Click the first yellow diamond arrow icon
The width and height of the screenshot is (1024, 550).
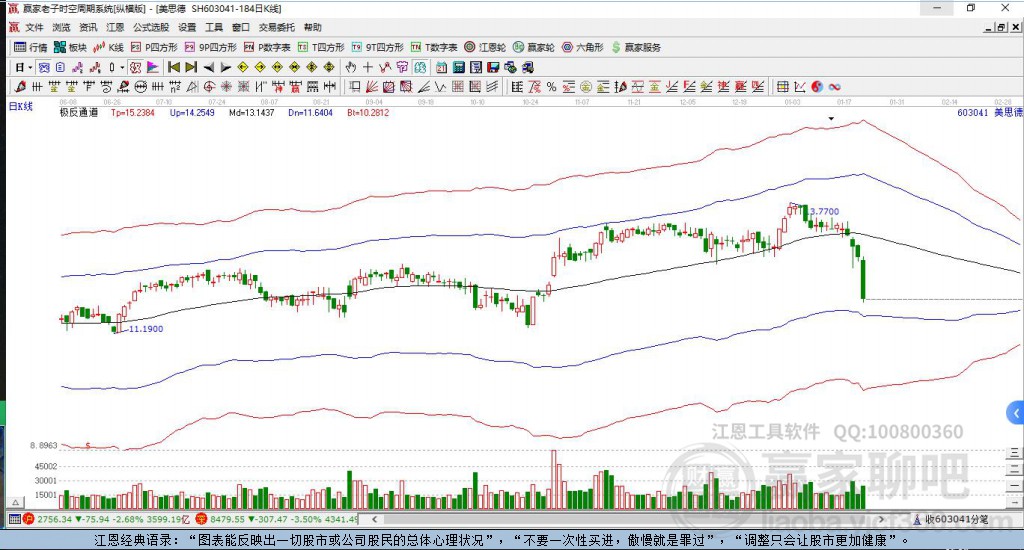tap(243, 67)
